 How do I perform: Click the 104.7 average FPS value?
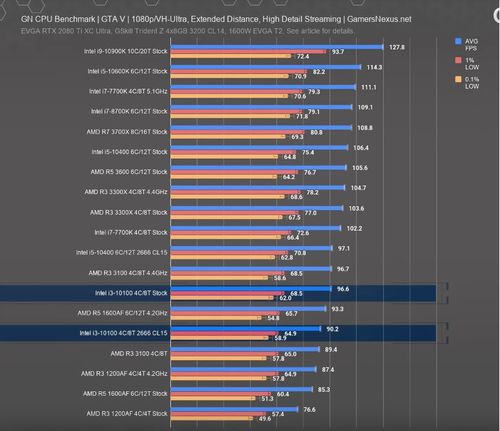[x=358, y=188]
